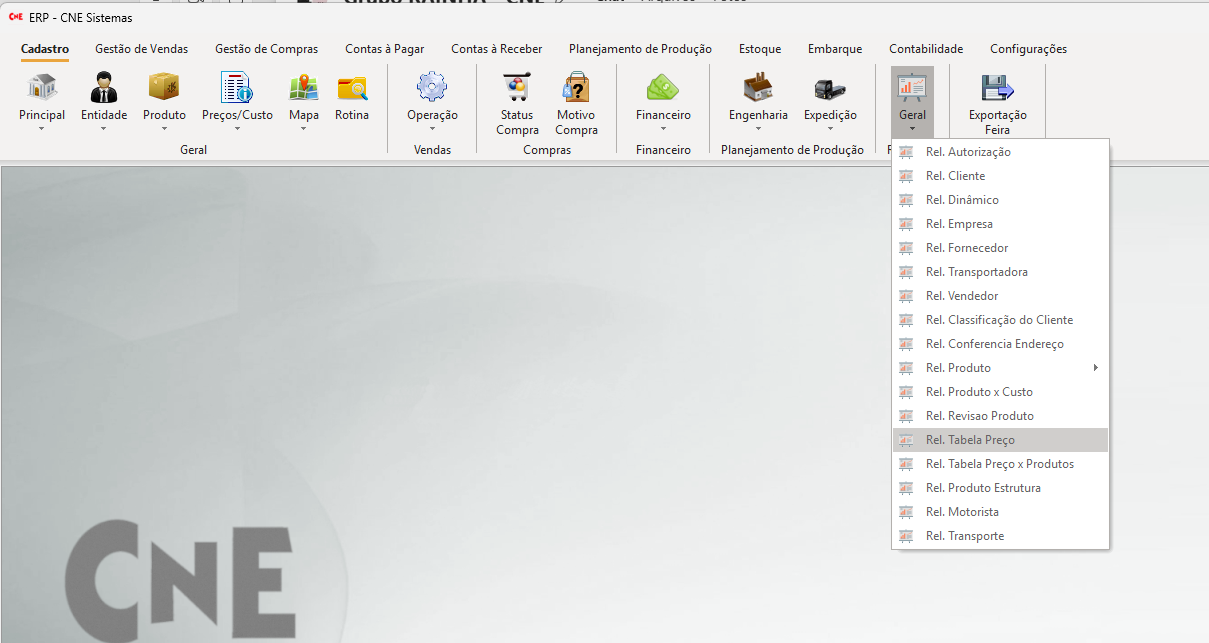Open the Motivo Compra icon
The height and width of the screenshot is (643, 1209).
tap(576, 88)
